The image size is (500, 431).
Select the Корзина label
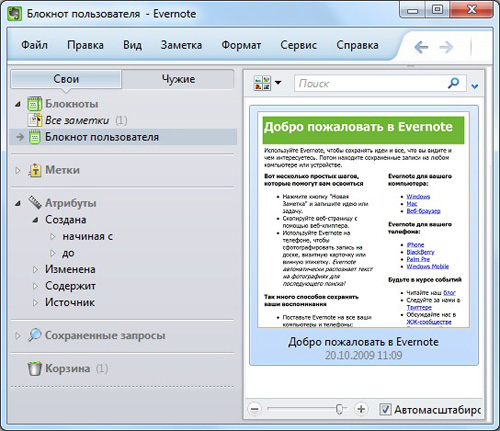point(68,368)
